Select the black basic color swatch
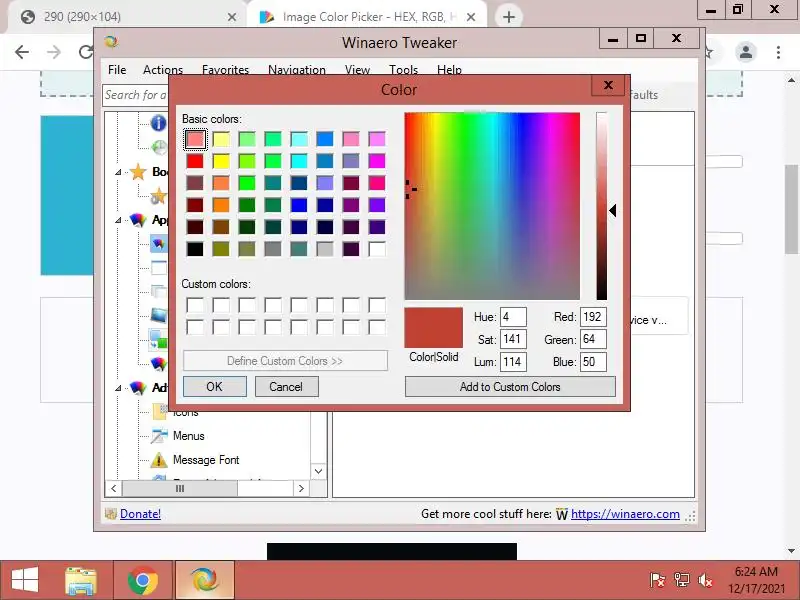800x600 pixels. pos(195,249)
